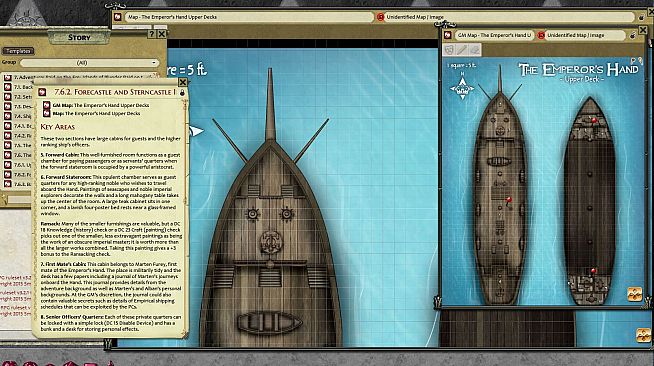Click the red unidentified icon in GM Map window
This screenshot has width=654, height=366.
click(x=541, y=35)
